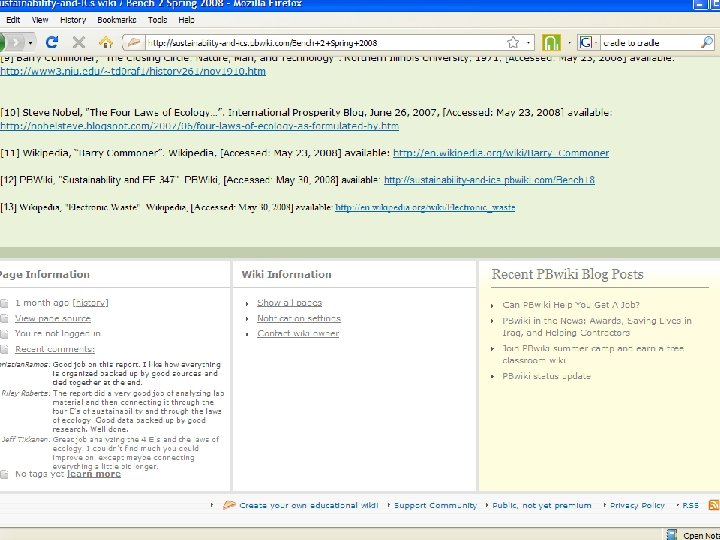Viewport: 720px width, 540px height.
Task: Open Privacy Policy footer link
Action: pos(637,505)
